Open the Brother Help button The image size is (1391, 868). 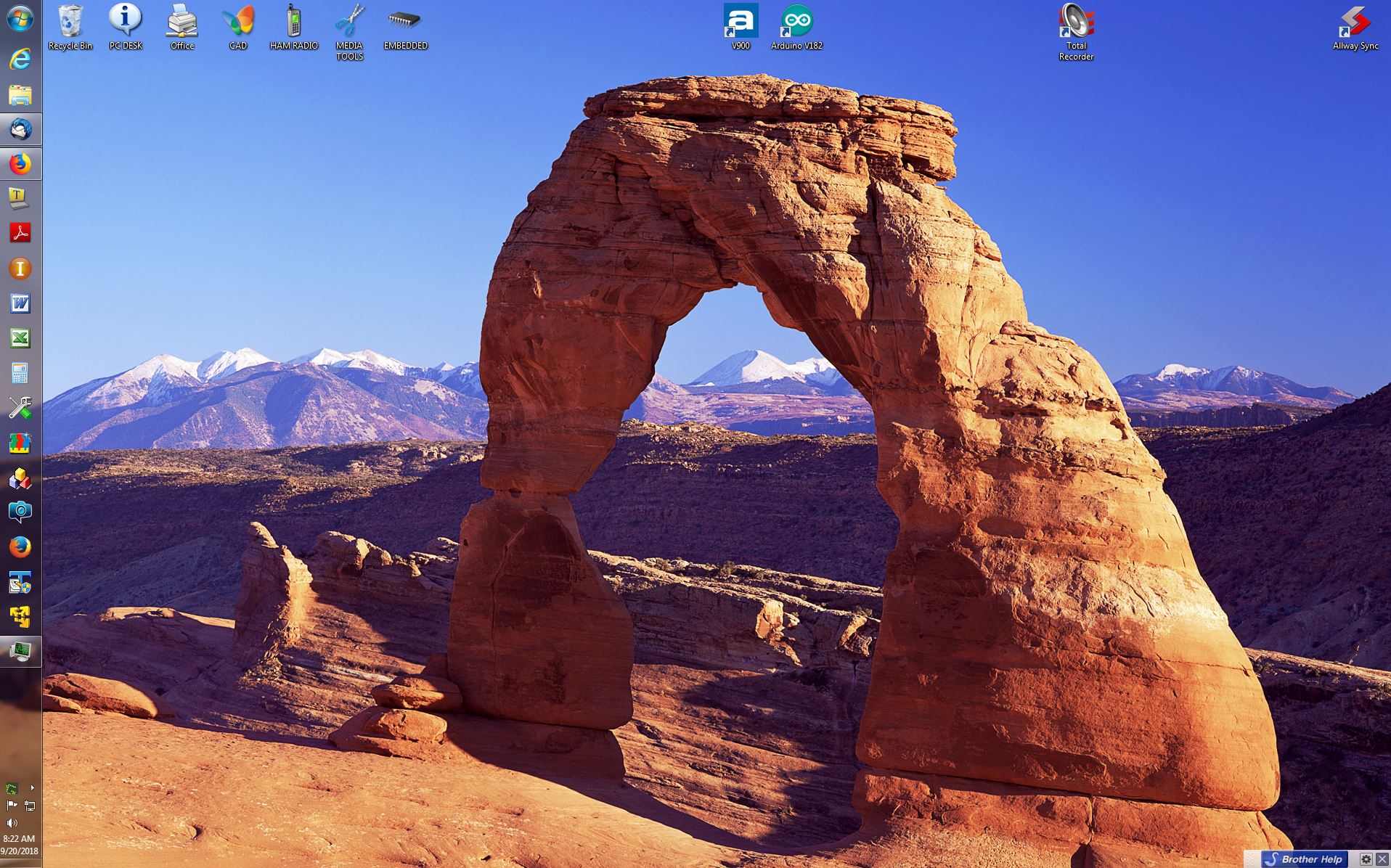[1305, 859]
